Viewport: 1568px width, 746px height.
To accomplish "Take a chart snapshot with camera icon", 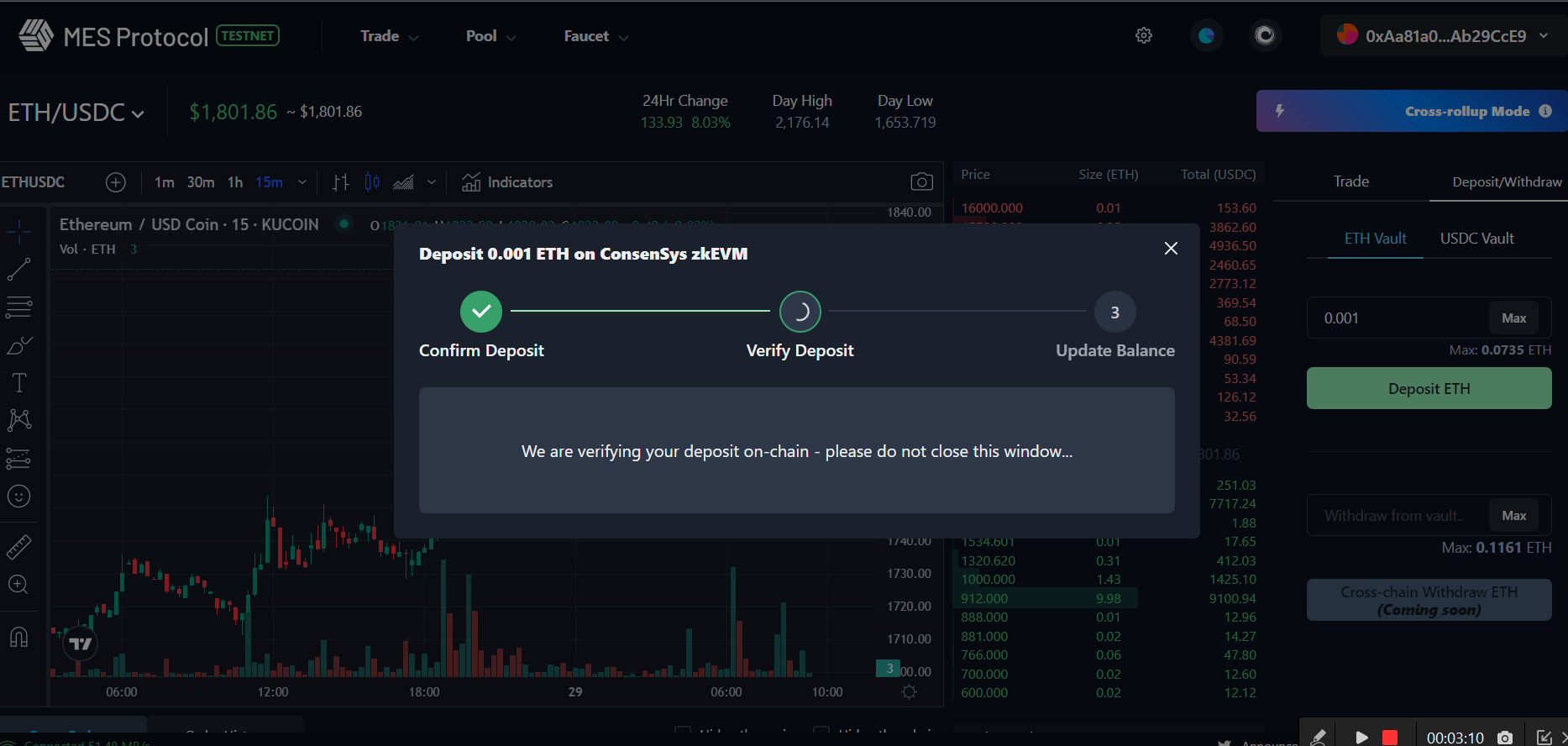I will pyautogui.click(x=921, y=181).
